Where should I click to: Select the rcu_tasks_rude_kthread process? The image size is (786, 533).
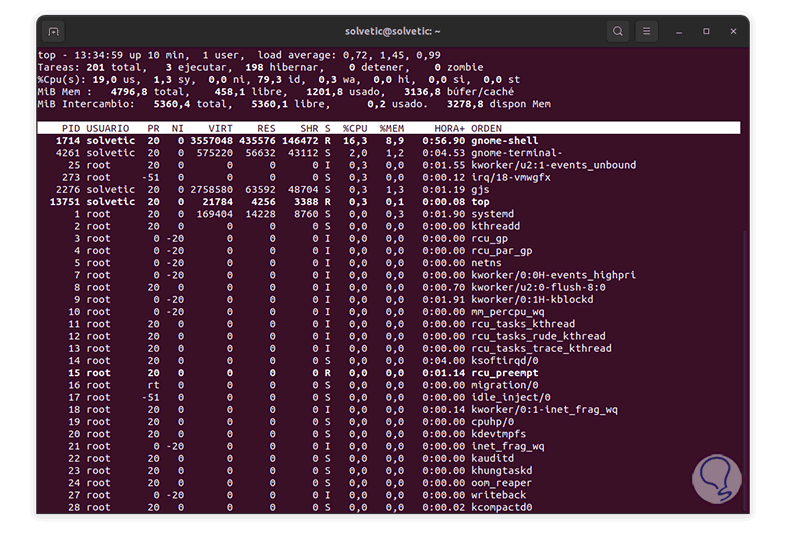tap(538, 336)
